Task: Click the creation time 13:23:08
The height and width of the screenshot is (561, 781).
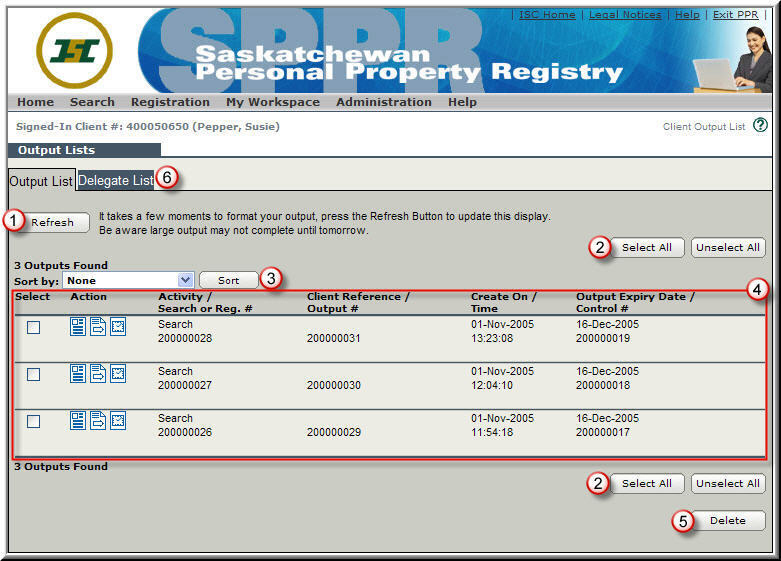Action: 492,338
